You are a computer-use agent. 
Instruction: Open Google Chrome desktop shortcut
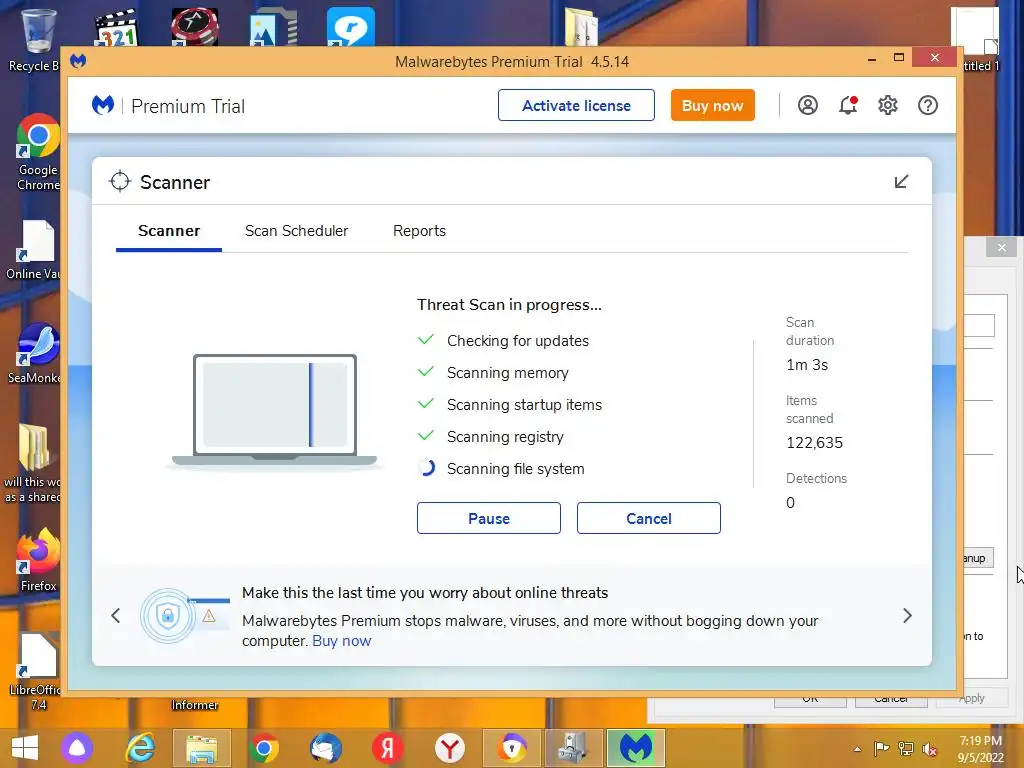[x=38, y=153]
